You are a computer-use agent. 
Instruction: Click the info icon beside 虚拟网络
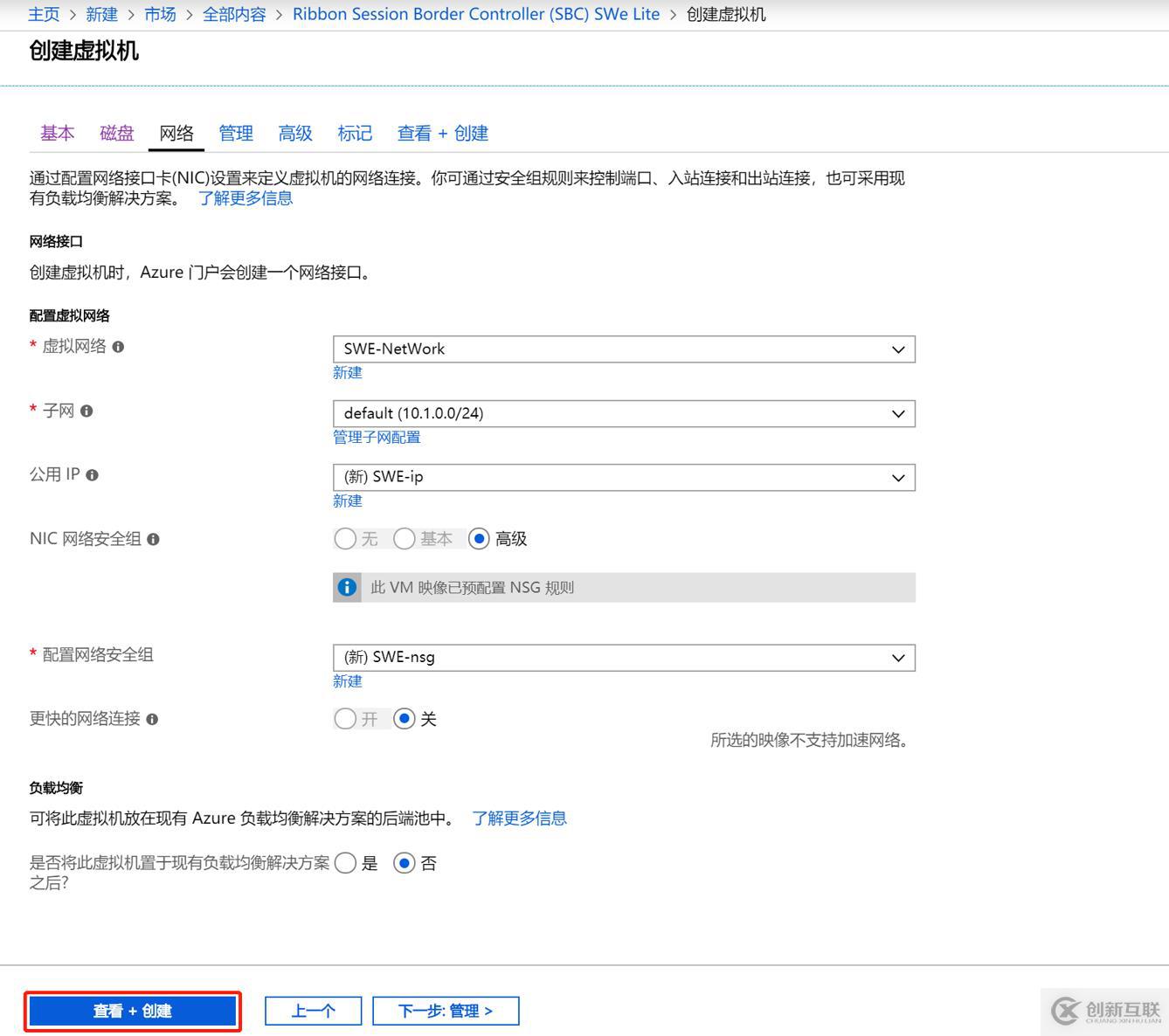point(118,347)
